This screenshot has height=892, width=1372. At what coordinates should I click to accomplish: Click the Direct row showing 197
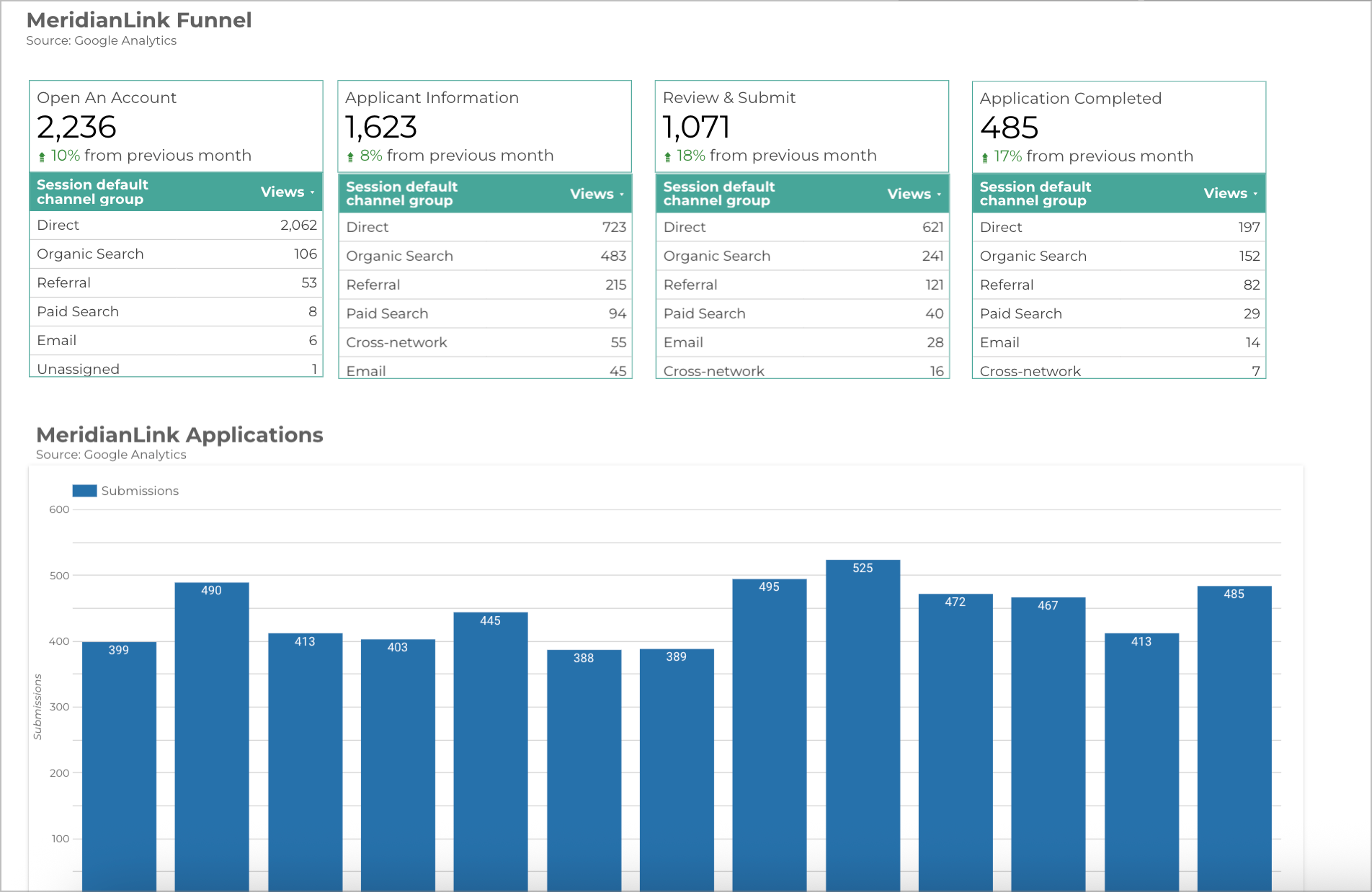point(1119,227)
